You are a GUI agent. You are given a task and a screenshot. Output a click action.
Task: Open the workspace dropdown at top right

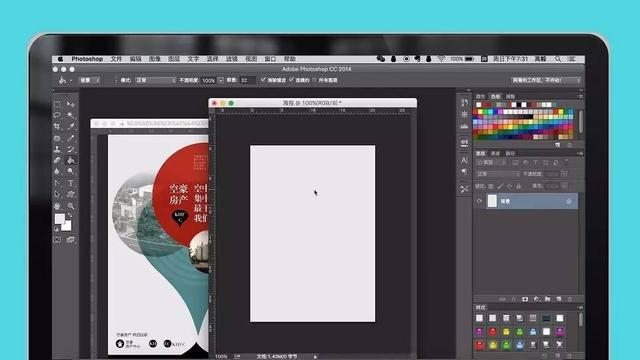pyautogui.click(x=546, y=80)
